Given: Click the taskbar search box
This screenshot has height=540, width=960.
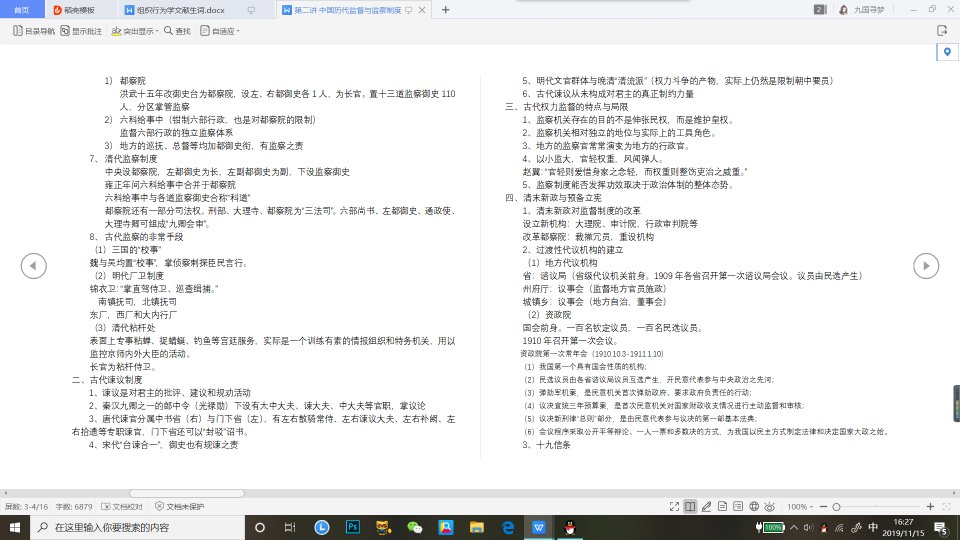Looking at the screenshot, I should (x=137, y=527).
